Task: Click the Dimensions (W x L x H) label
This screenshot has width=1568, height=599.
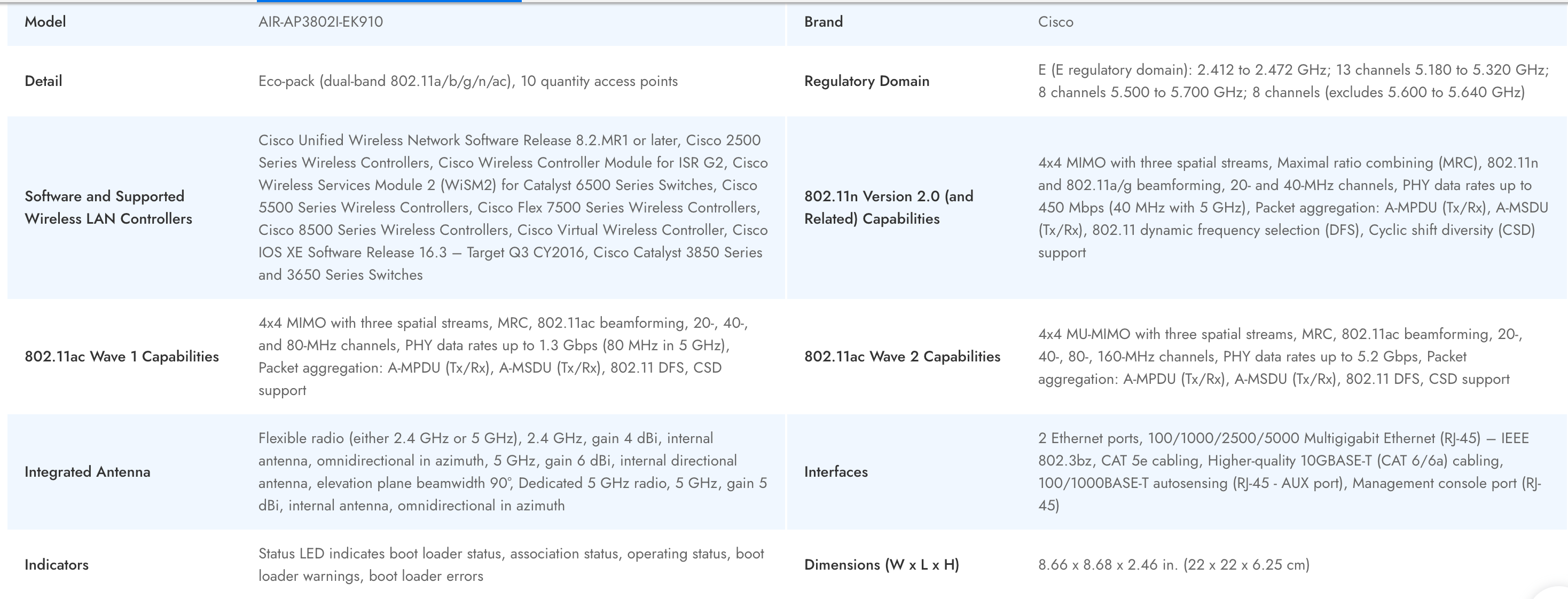Action: pos(881,565)
